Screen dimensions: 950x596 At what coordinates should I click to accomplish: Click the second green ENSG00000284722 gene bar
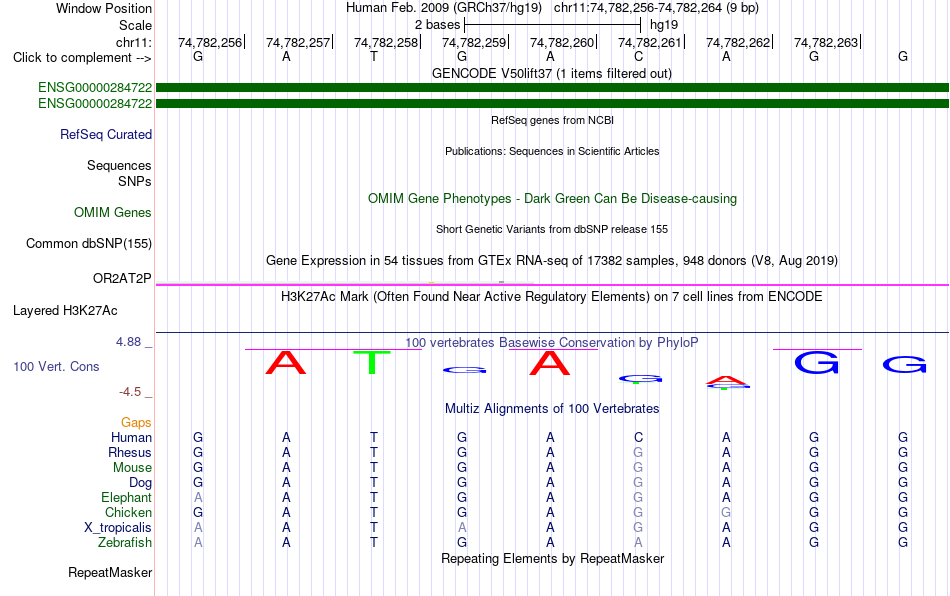553,104
